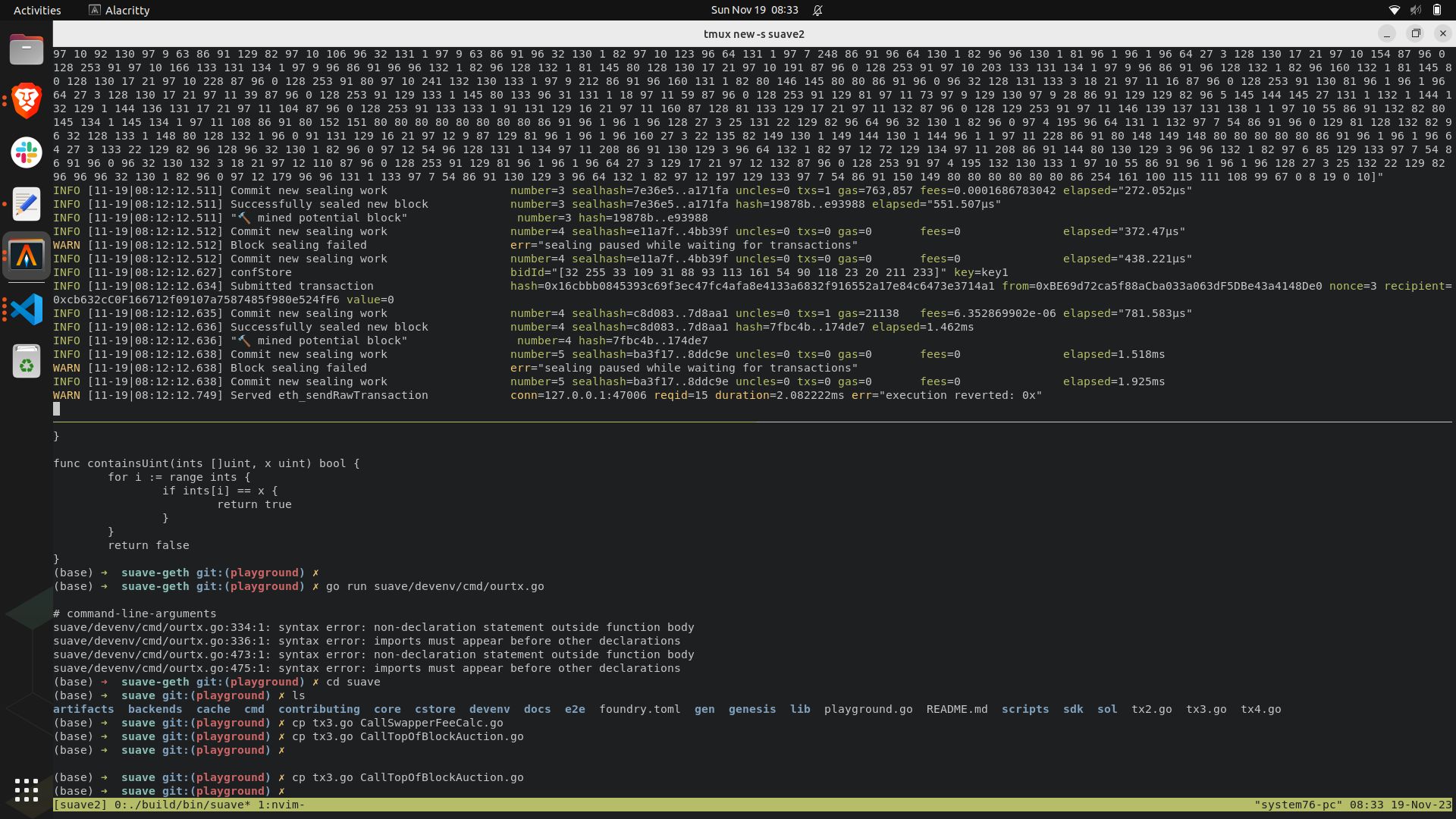Viewport: 1456px width, 819px height.
Task: Click the [suave2] session name in status bar
Action: coord(80,805)
